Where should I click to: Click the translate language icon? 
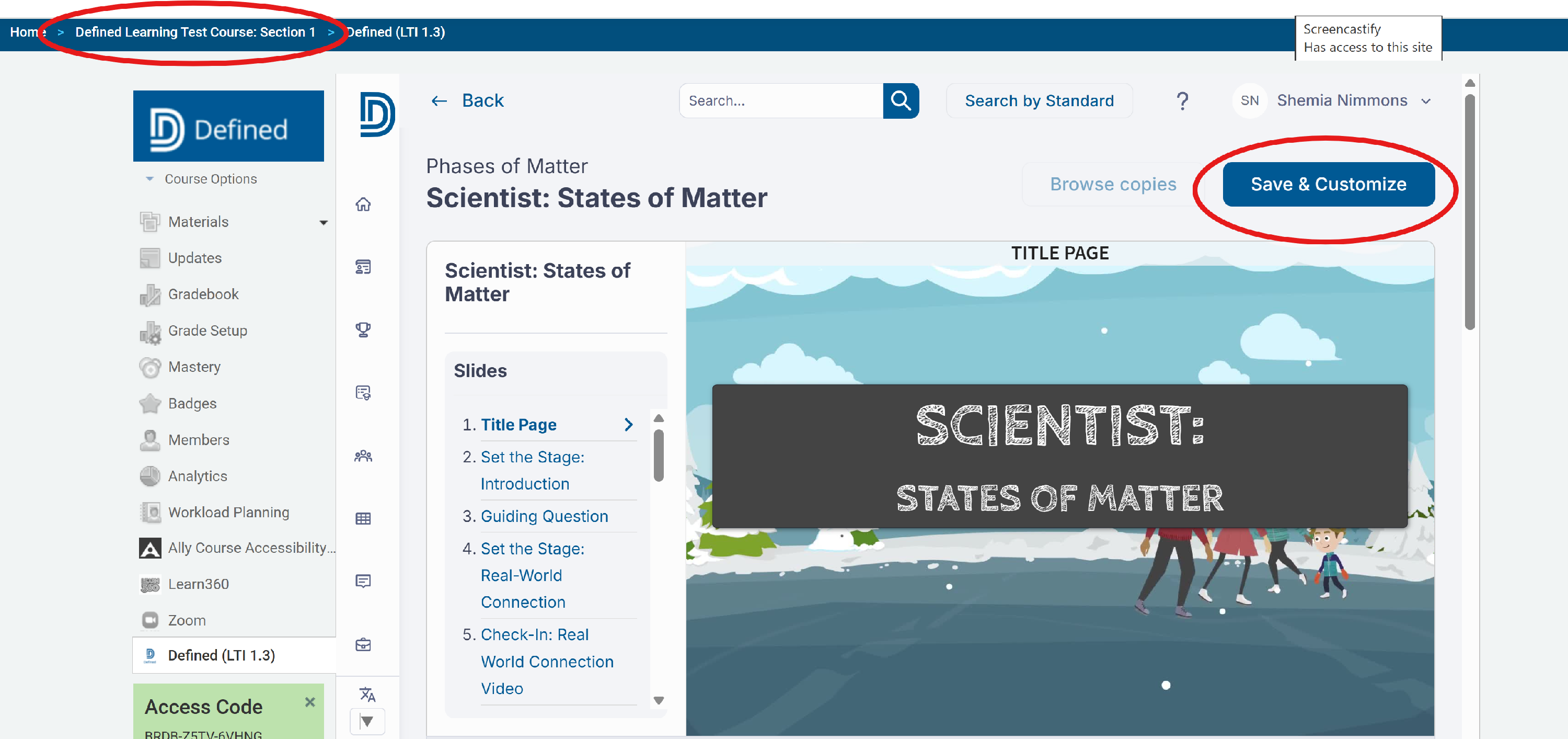367,694
